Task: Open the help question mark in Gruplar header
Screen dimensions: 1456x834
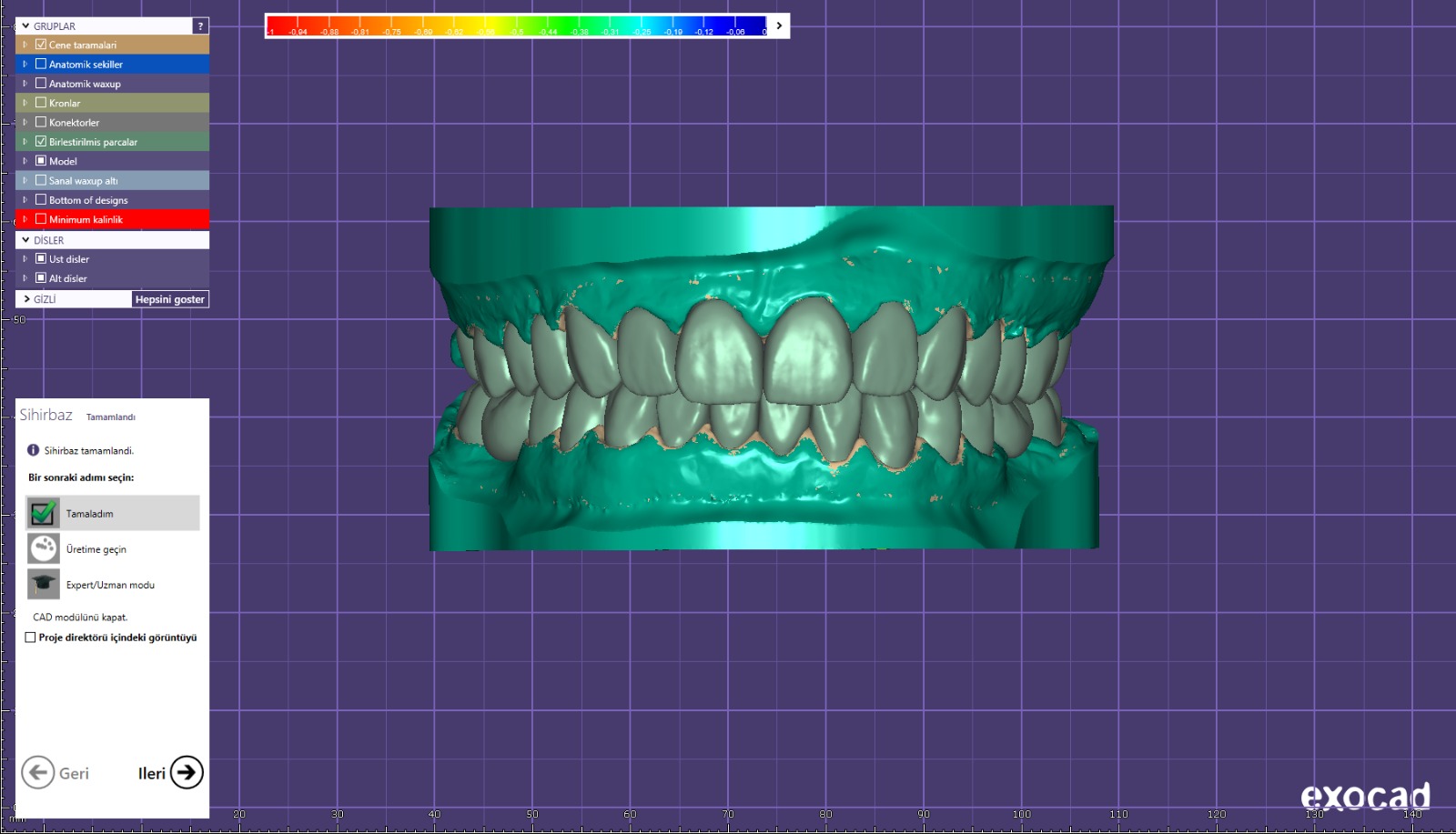Action: pos(200,26)
